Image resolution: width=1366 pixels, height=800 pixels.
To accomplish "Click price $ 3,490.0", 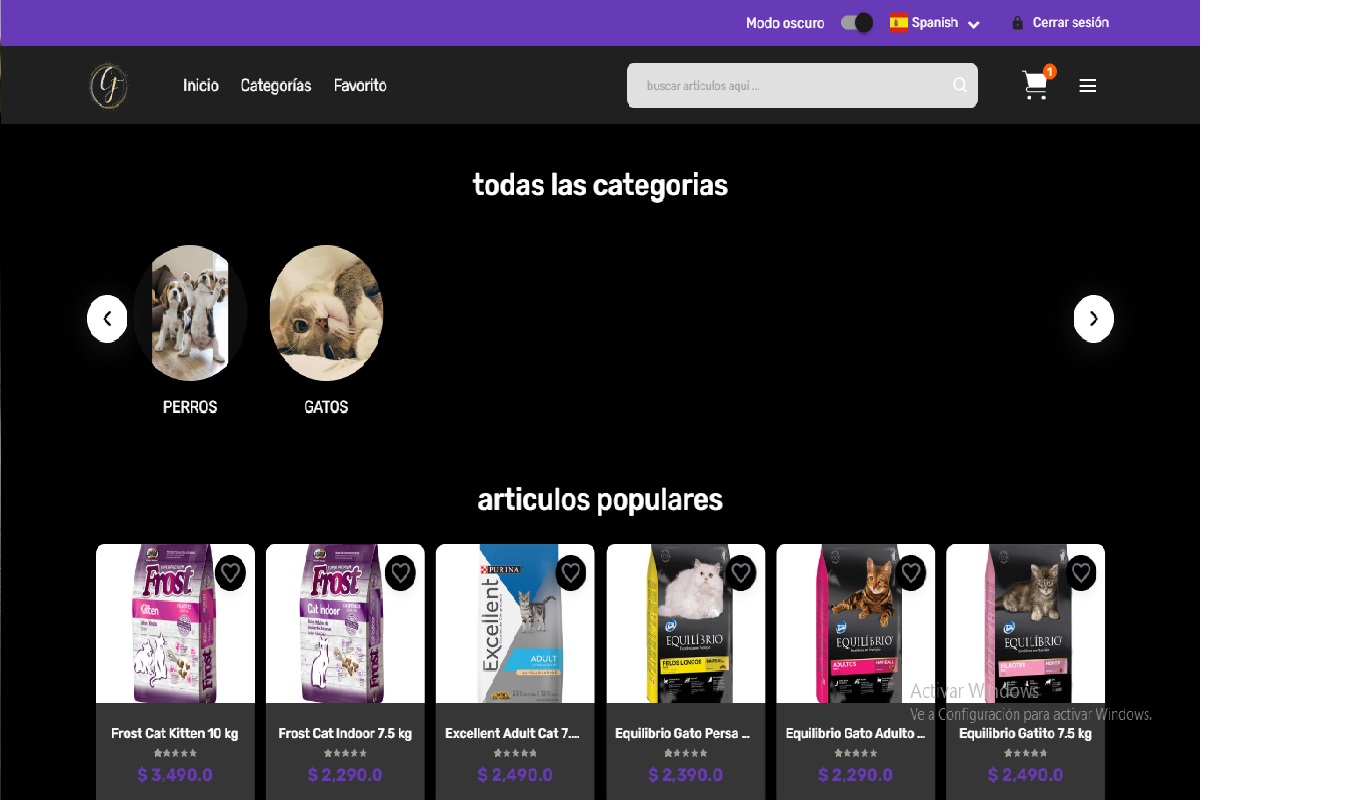I will point(175,775).
